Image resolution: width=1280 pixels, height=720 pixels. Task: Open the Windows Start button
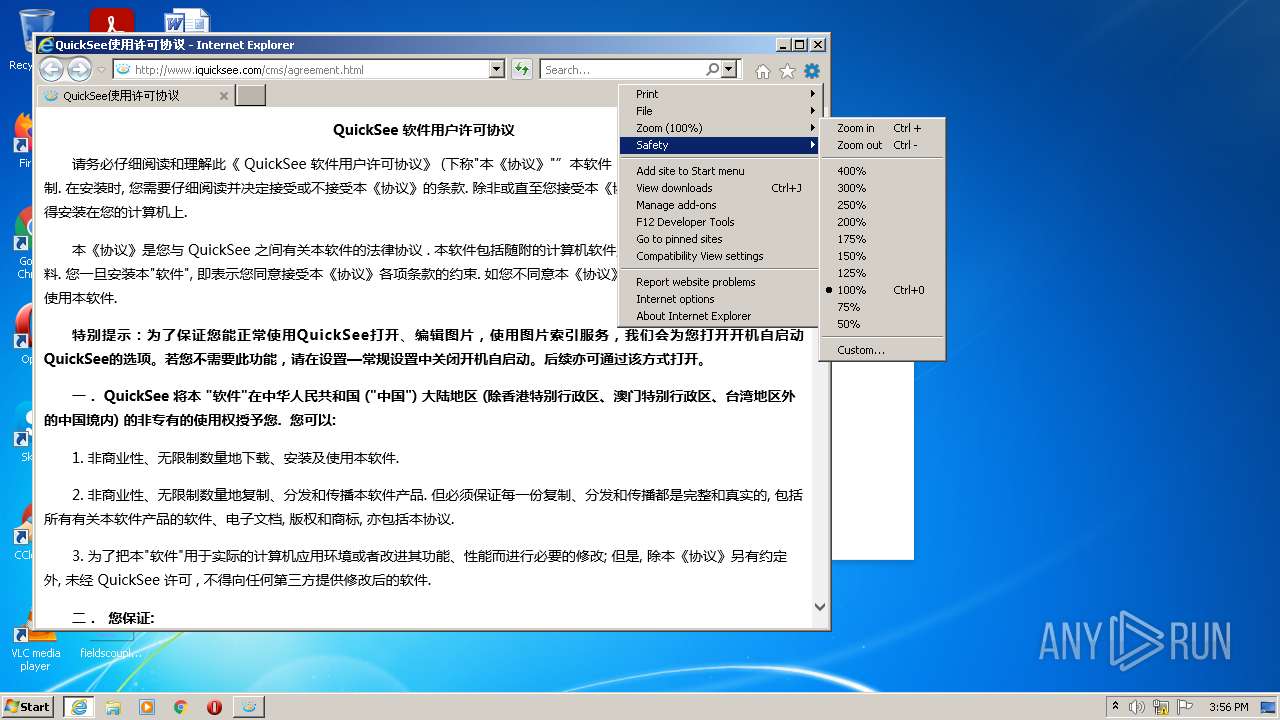pos(28,706)
